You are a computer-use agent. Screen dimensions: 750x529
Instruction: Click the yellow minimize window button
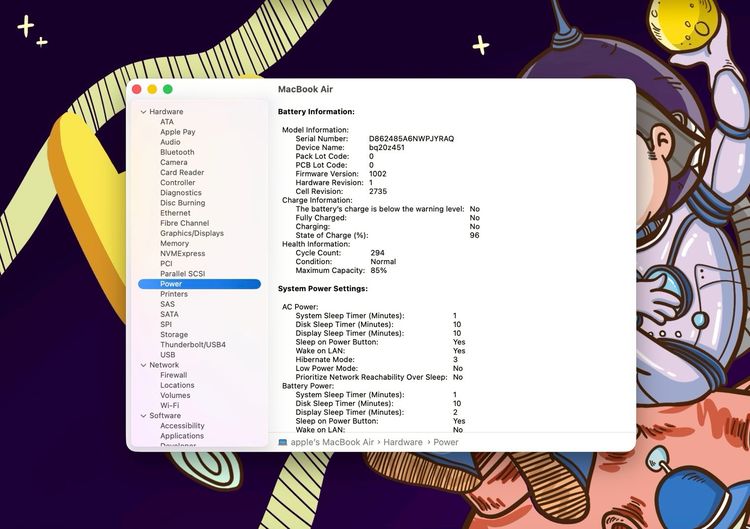152,89
